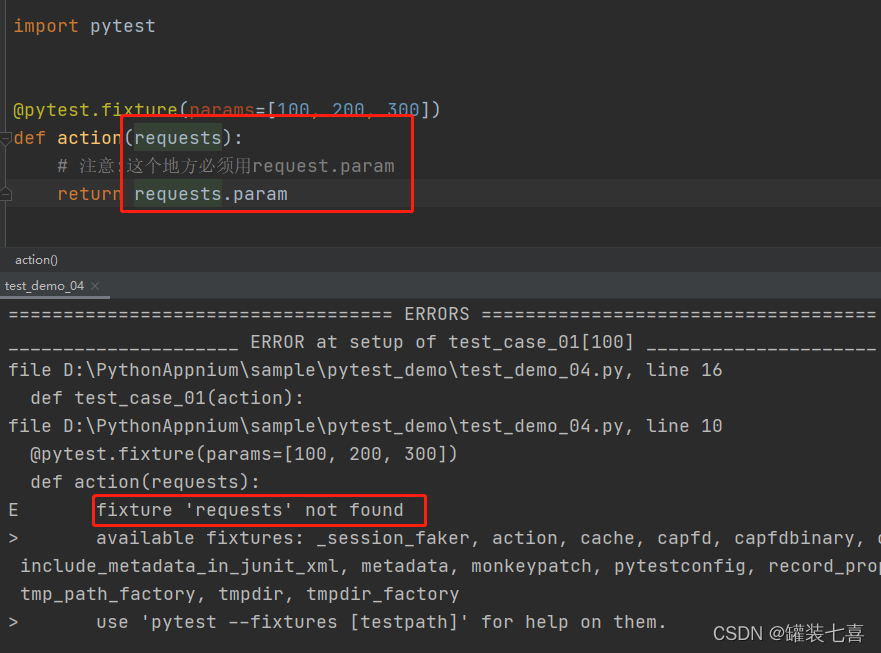Click 'requests.param' in the return line
Screen dimensions: 881x653
coord(211,194)
